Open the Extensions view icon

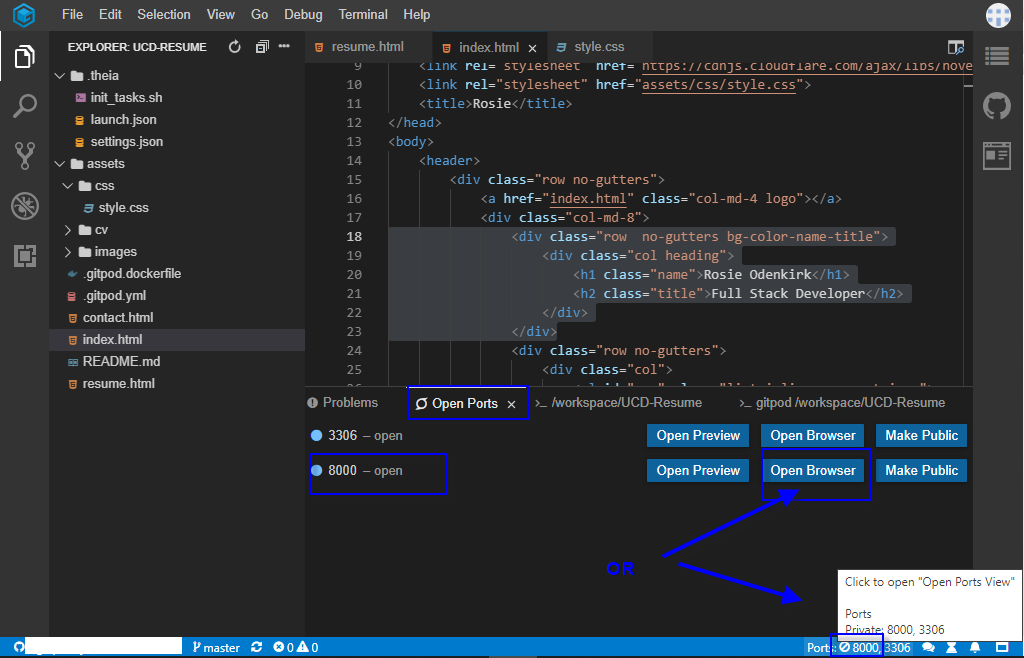[24, 256]
